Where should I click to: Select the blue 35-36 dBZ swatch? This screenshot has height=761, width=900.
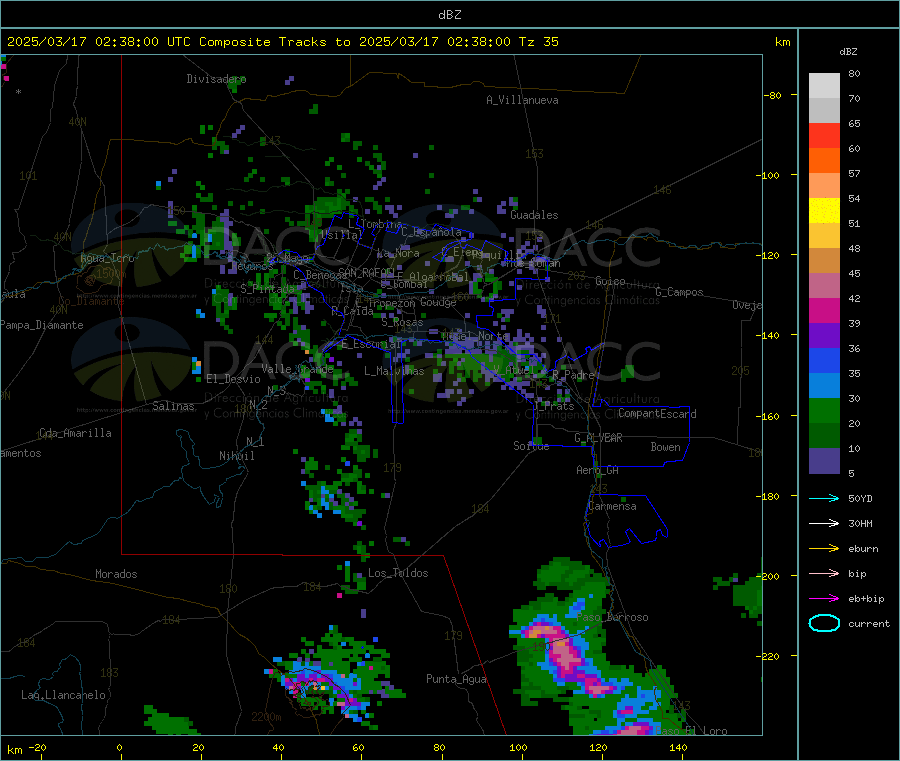coord(824,361)
